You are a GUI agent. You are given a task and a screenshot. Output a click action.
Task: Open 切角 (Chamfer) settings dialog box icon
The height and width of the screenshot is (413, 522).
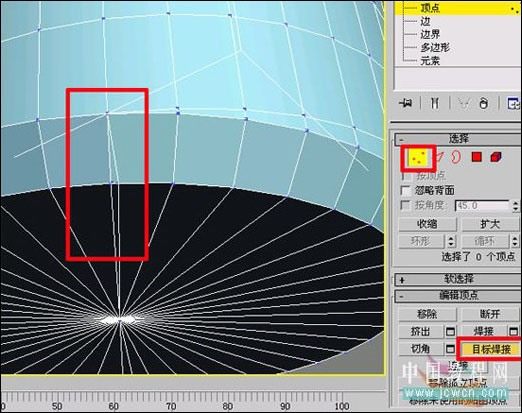tap(450, 349)
